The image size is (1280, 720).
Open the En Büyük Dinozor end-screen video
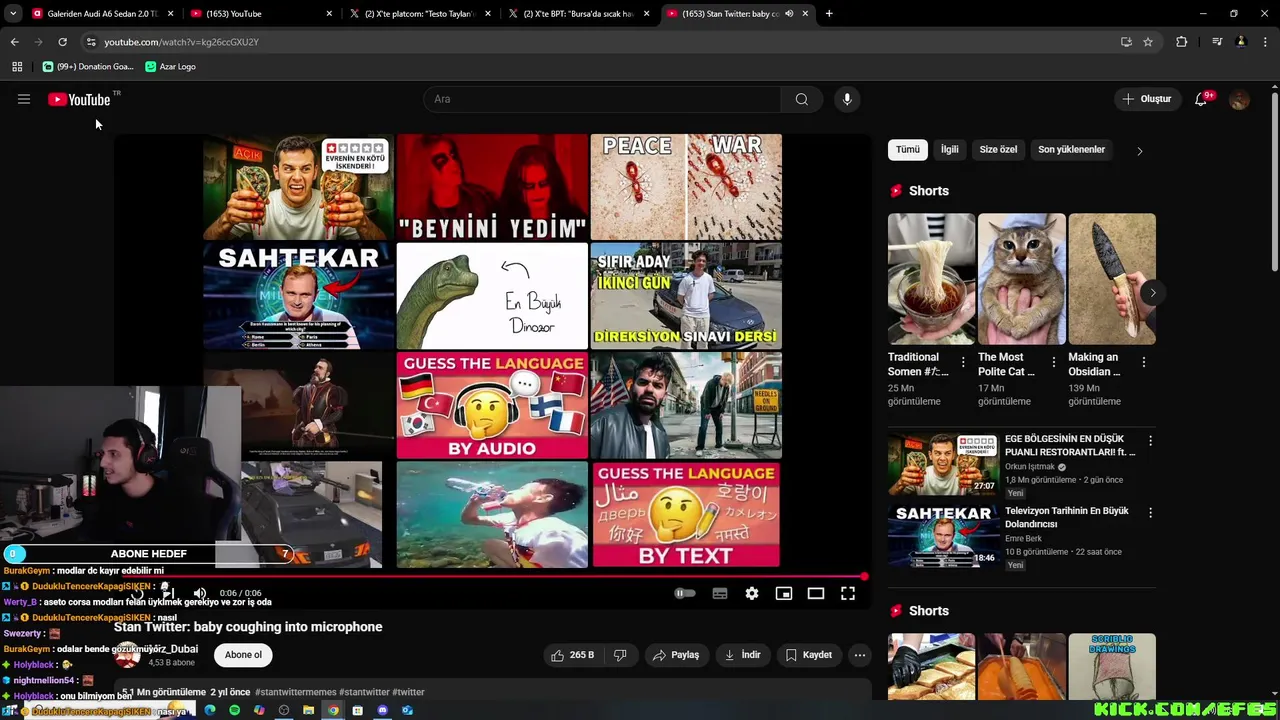click(x=492, y=296)
